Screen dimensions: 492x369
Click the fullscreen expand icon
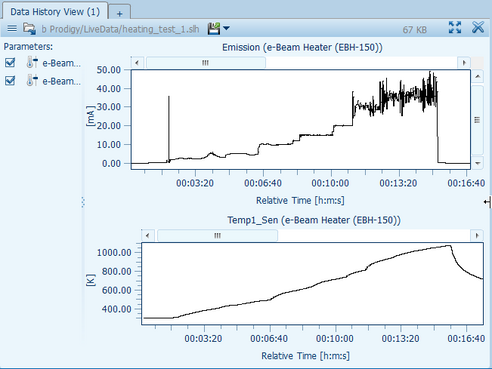[455, 27]
